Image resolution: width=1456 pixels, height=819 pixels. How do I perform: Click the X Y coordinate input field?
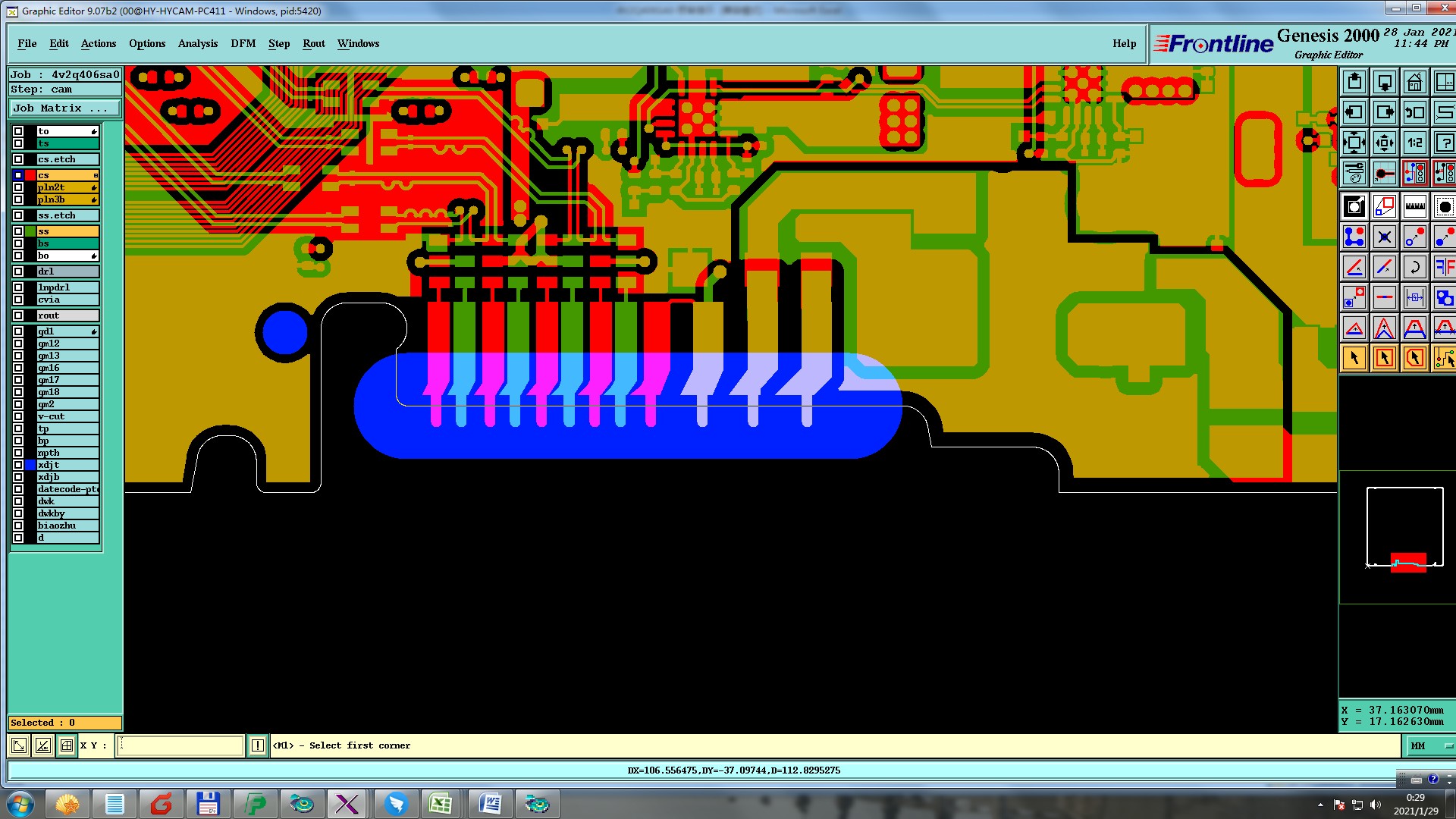(180, 745)
